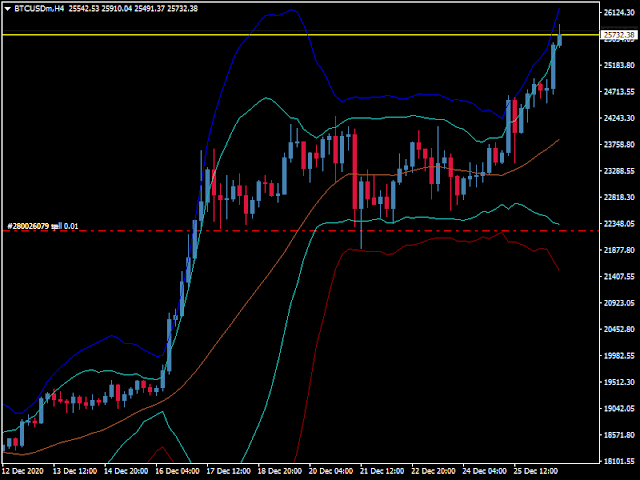Click price scale value 20452.80
Screen dimensions: 640x480
coord(619,329)
